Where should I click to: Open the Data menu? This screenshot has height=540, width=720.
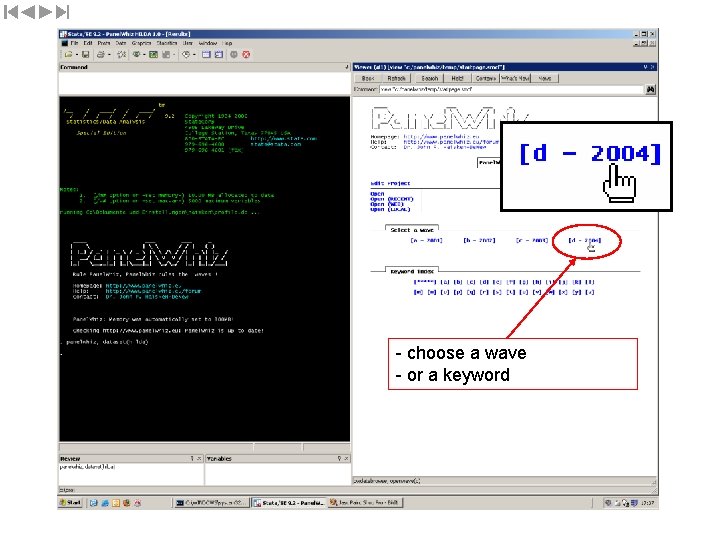(121, 43)
